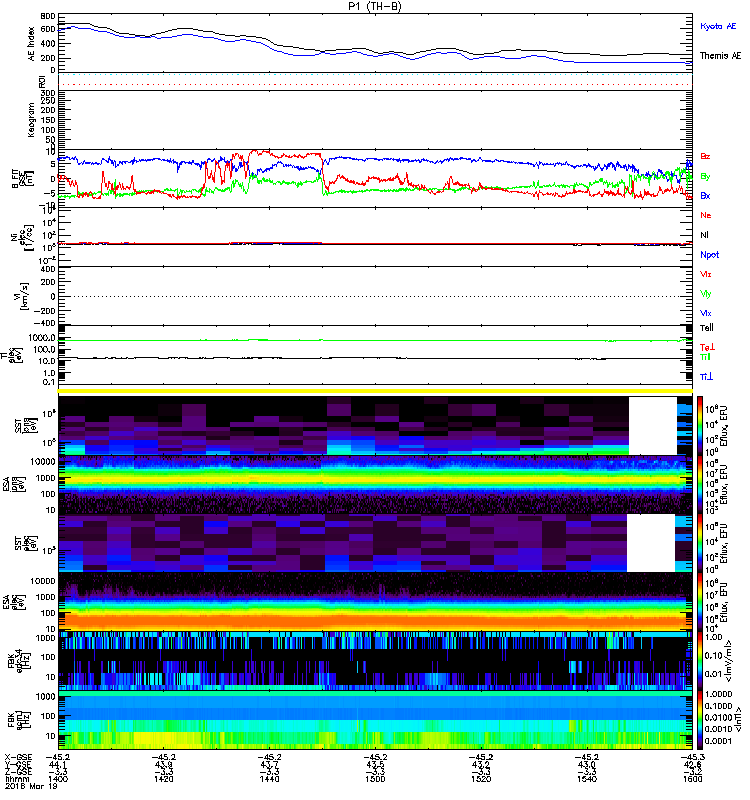Image resolution: width=750 pixels, height=800 pixels.
Task: Click the Keogram axis label
Action: click(x=32, y=119)
